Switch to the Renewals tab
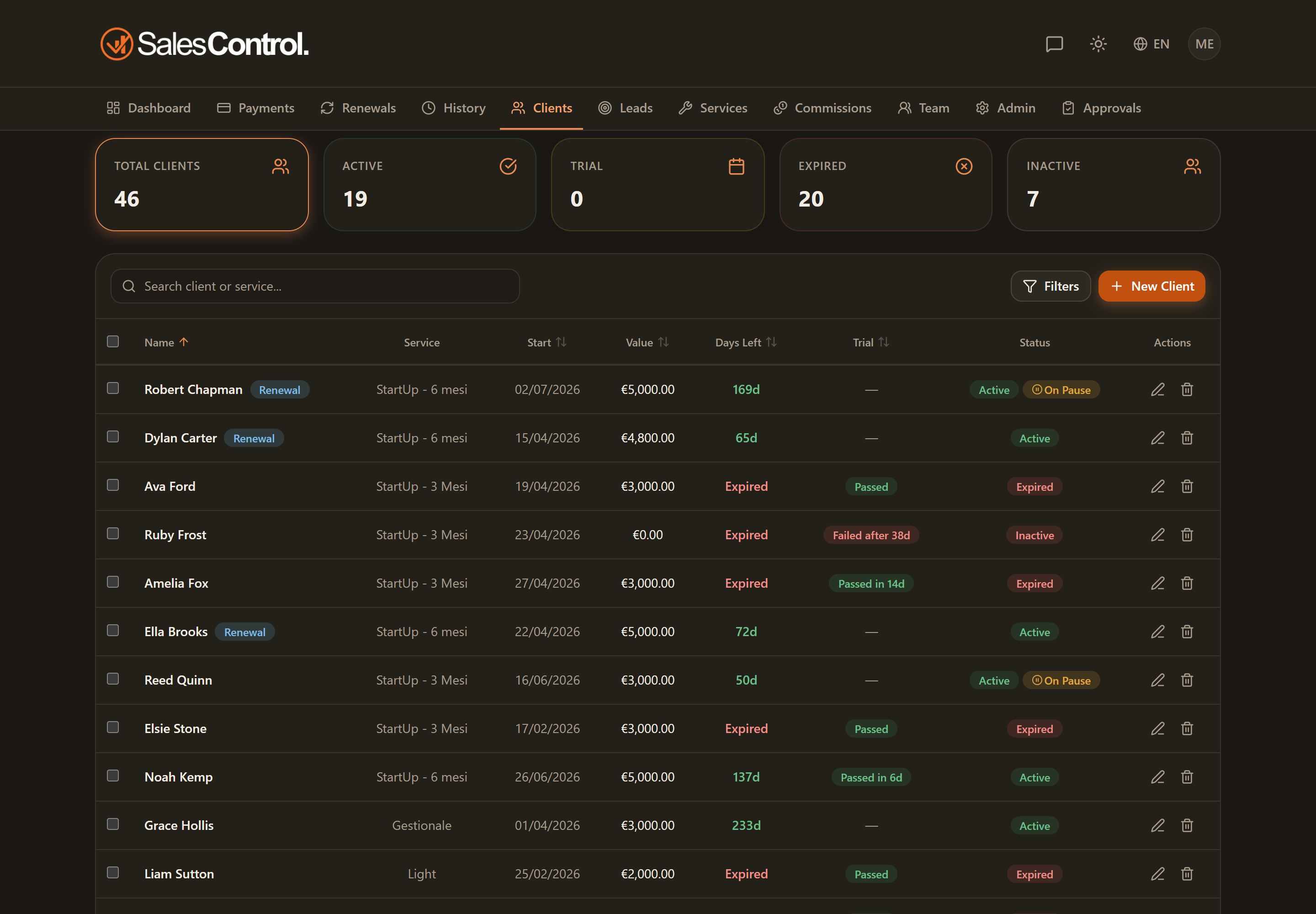 click(x=358, y=108)
